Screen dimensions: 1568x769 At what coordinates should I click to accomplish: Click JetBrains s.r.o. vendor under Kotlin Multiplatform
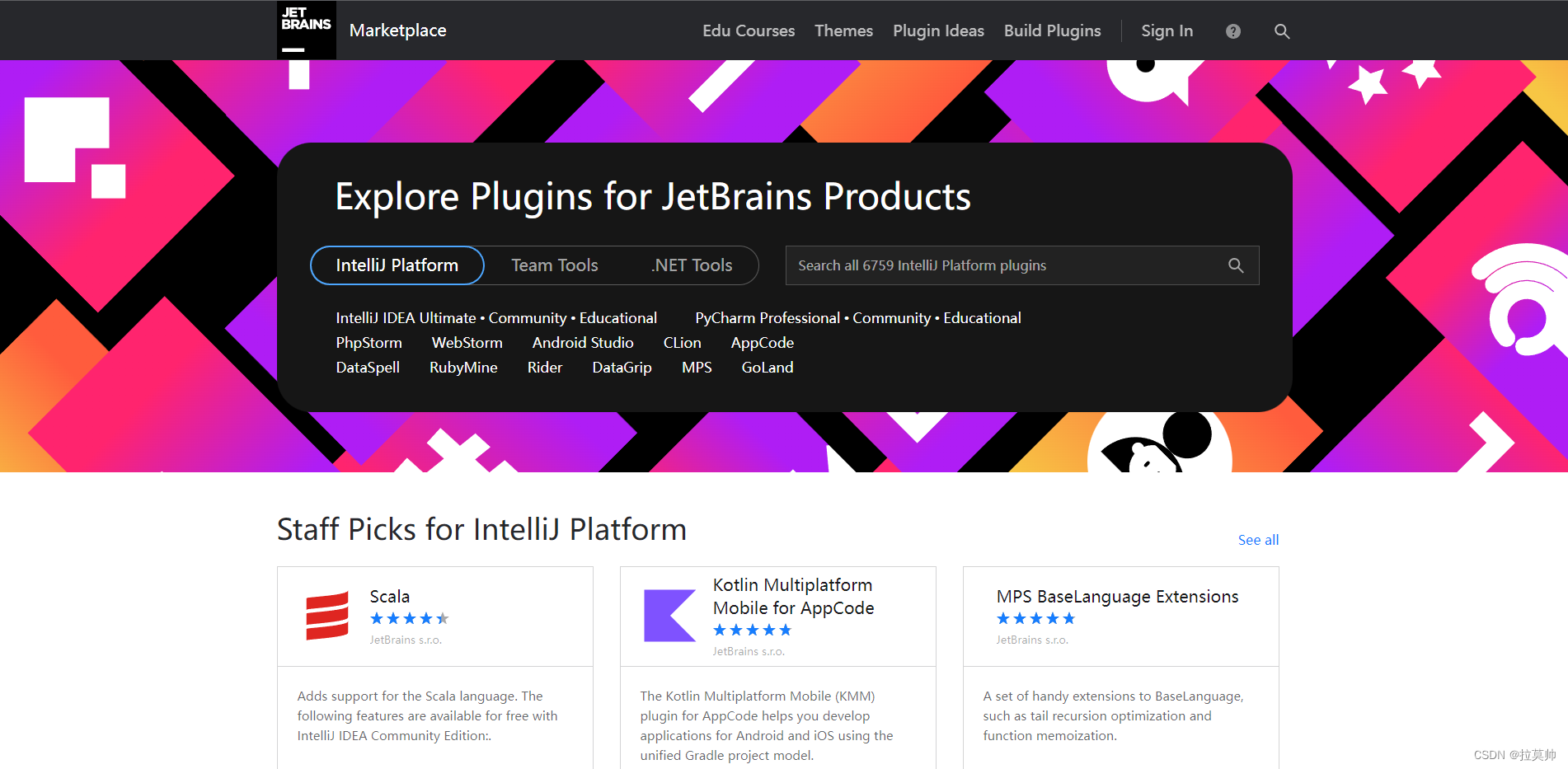(749, 651)
